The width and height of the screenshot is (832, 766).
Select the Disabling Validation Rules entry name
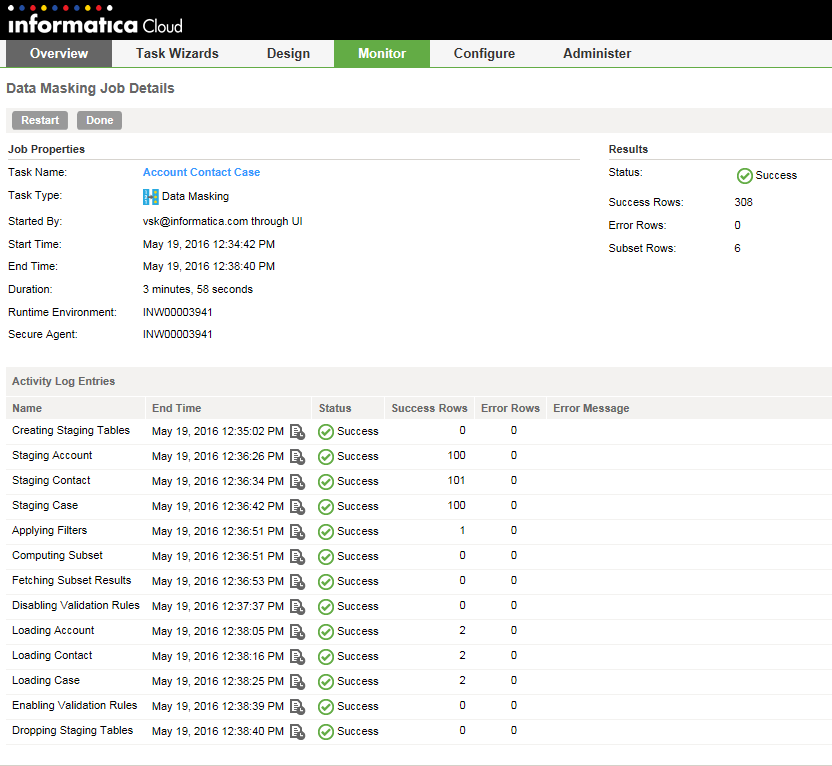(76, 605)
